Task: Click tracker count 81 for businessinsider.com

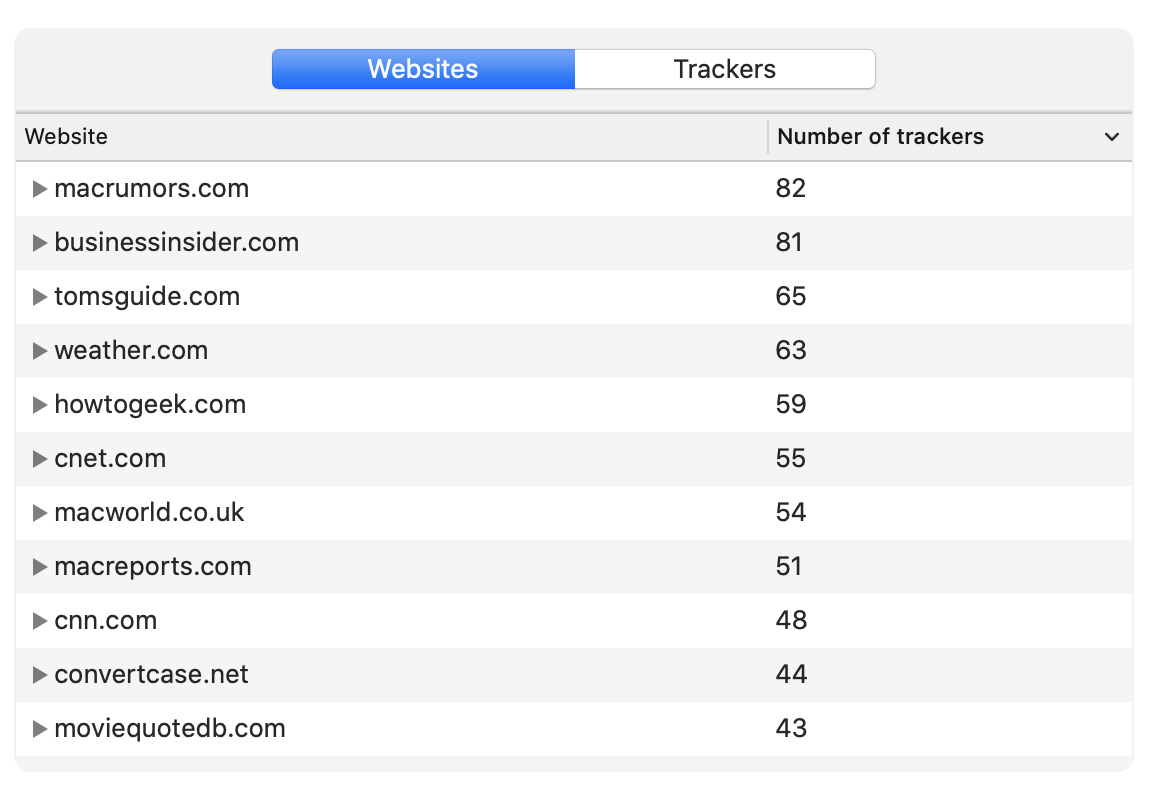Action: point(789,243)
